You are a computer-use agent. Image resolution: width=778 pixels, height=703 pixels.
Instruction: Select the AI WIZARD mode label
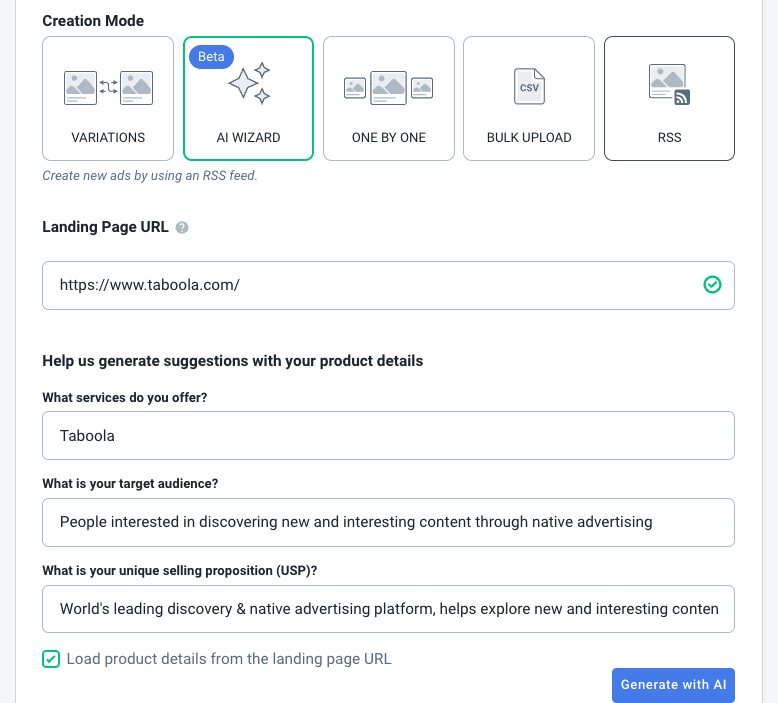pos(249,137)
